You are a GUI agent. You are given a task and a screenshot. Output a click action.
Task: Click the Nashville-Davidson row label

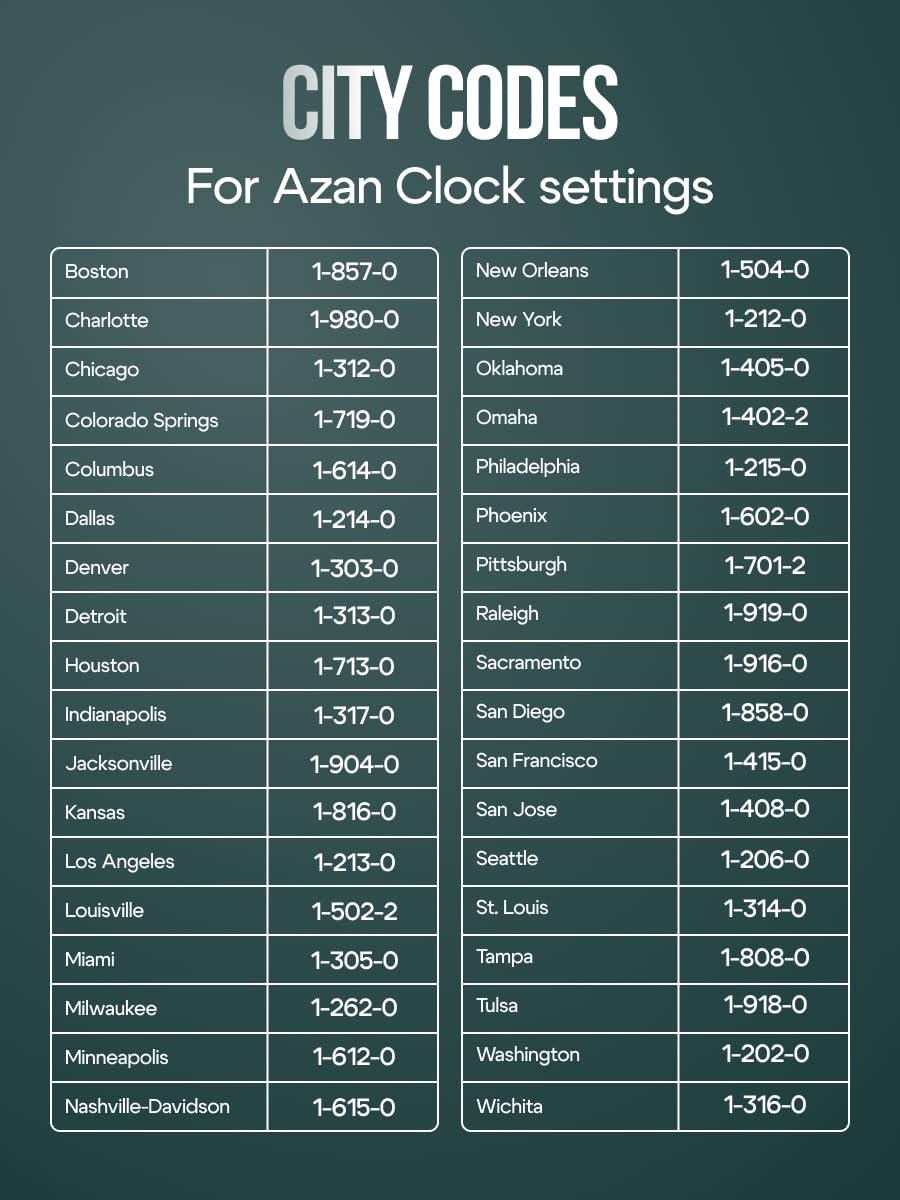[147, 1106]
